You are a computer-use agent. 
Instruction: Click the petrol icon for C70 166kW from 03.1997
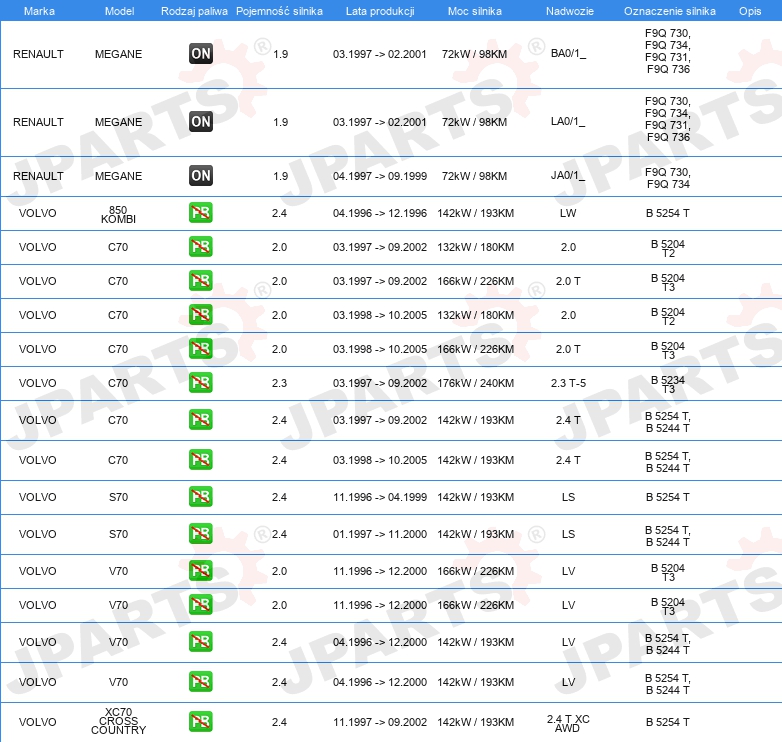click(x=201, y=280)
